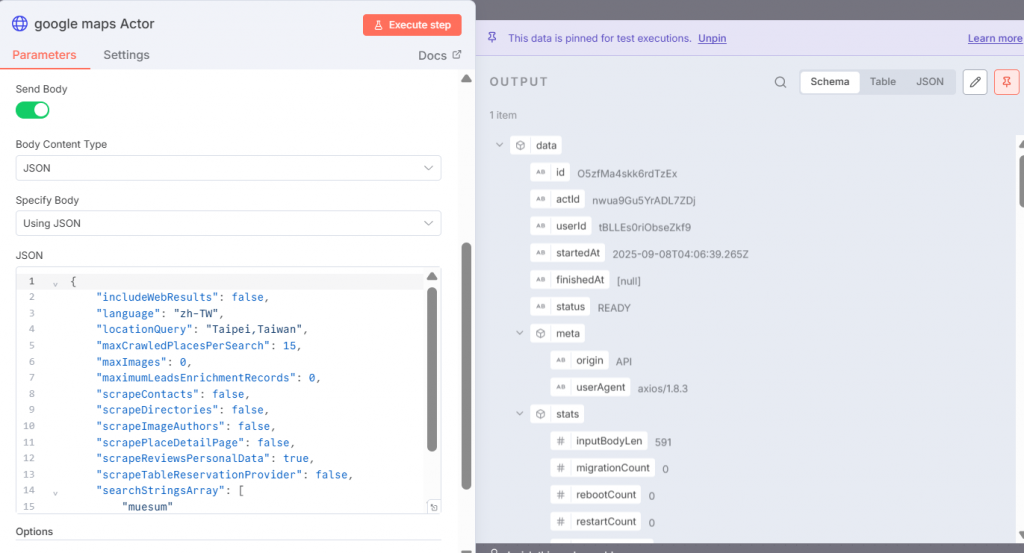Image resolution: width=1024 pixels, height=553 pixels.
Task: Select the userId field pill
Action: [561, 226]
